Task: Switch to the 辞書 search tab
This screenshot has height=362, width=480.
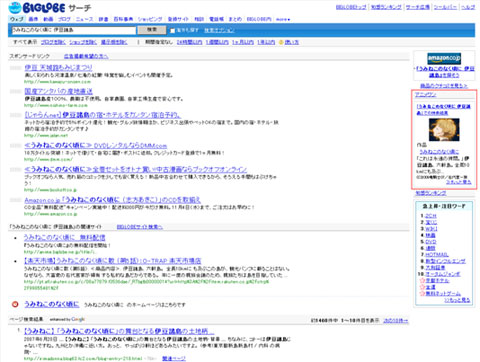Action: pyautogui.click(x=103, y=19)
